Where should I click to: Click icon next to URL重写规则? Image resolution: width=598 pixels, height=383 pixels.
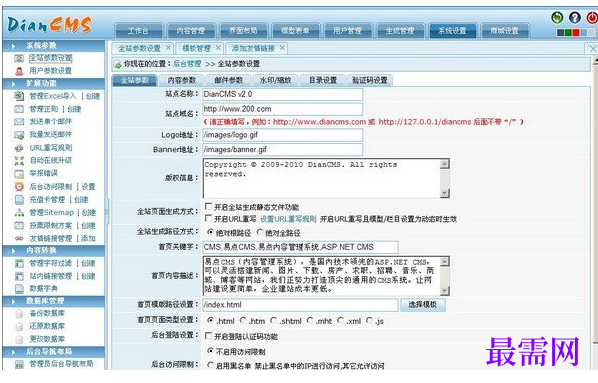pos(19,148)
